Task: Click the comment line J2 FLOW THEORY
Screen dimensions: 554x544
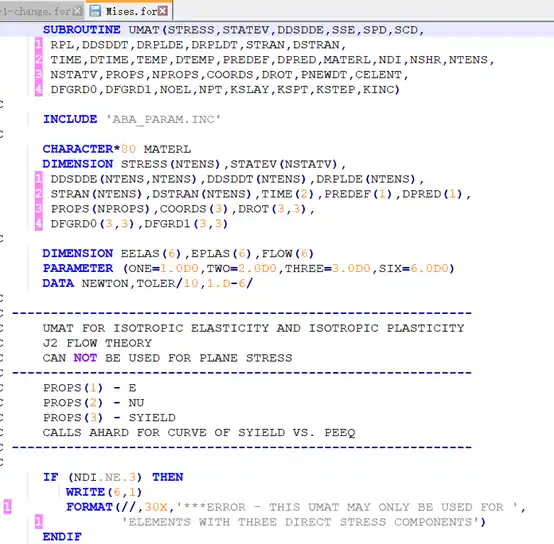Action: [x=97, y=343]
